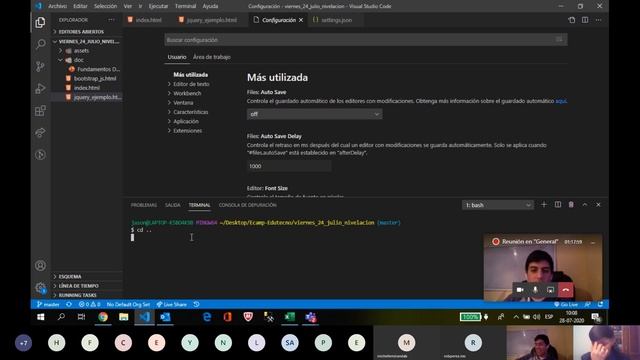The image size is (640, 360).
Task: Open the Manage gear icon
Action: click(40, 288)
